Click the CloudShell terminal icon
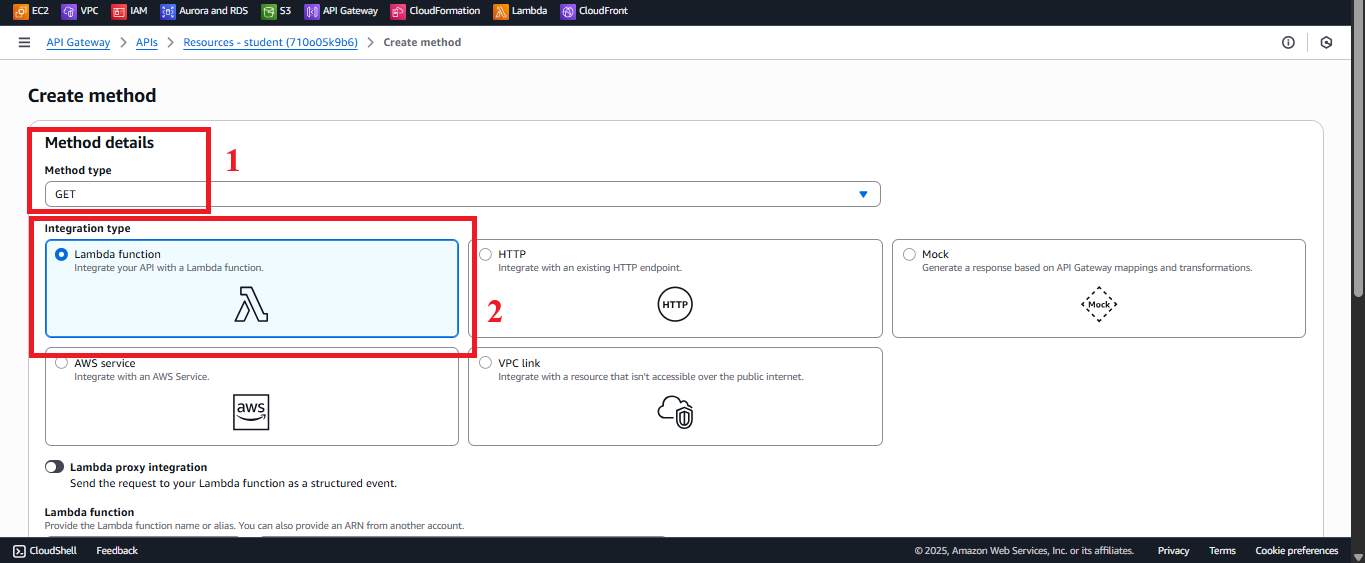The width and height of the screenshot is (1365, 563). 19,550
